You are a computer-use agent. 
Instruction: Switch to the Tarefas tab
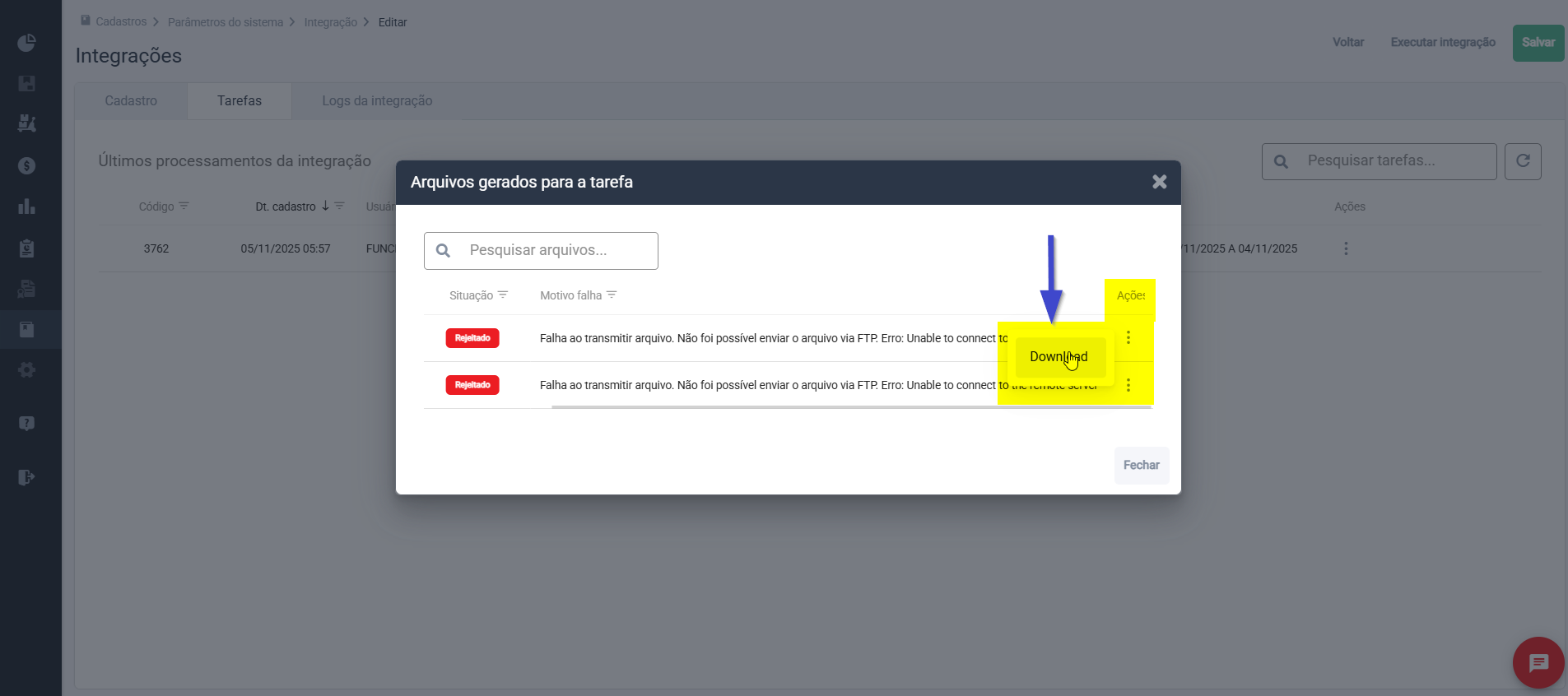coord(240,101)
